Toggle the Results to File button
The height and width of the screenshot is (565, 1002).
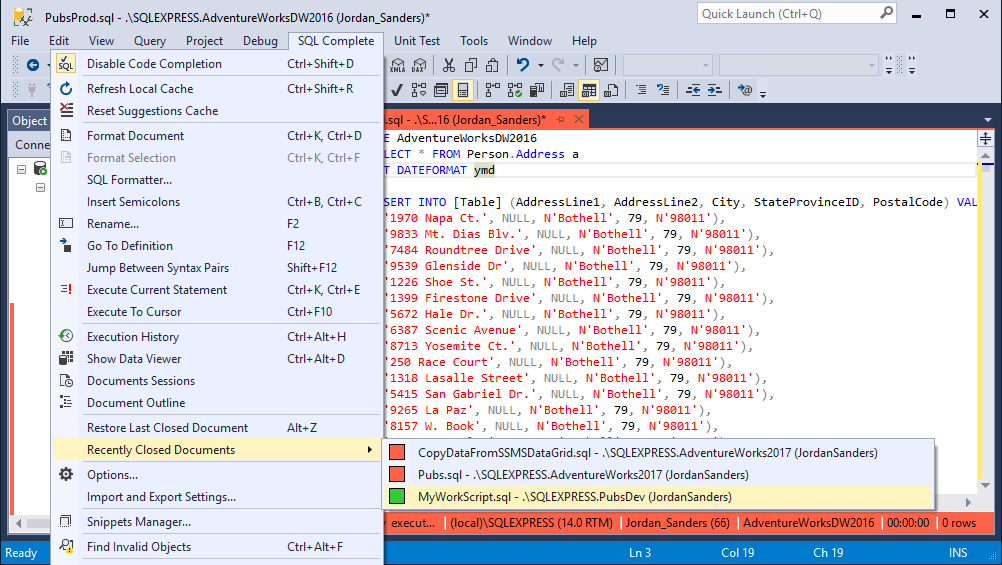(611, 90)
